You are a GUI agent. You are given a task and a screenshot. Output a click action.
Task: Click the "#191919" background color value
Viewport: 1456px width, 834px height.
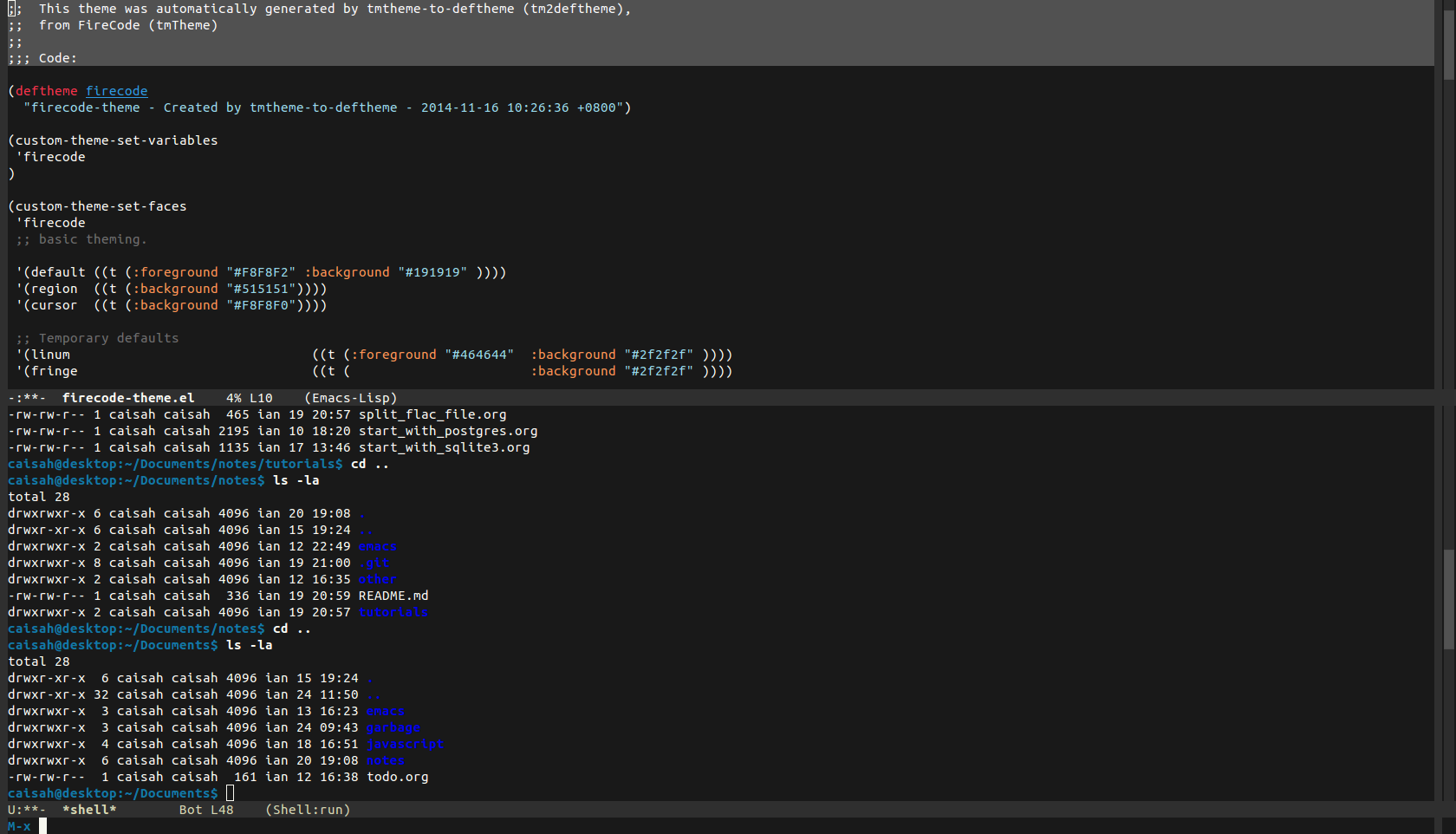(432, 272)
